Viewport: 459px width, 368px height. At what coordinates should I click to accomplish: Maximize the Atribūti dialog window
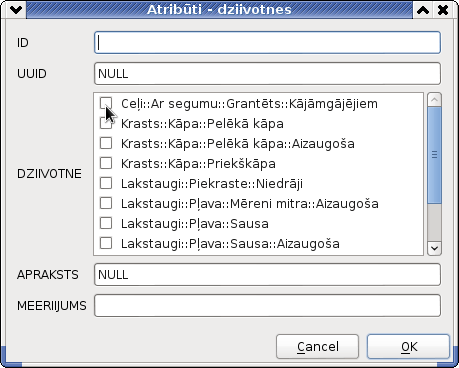[x=423, y=10]
